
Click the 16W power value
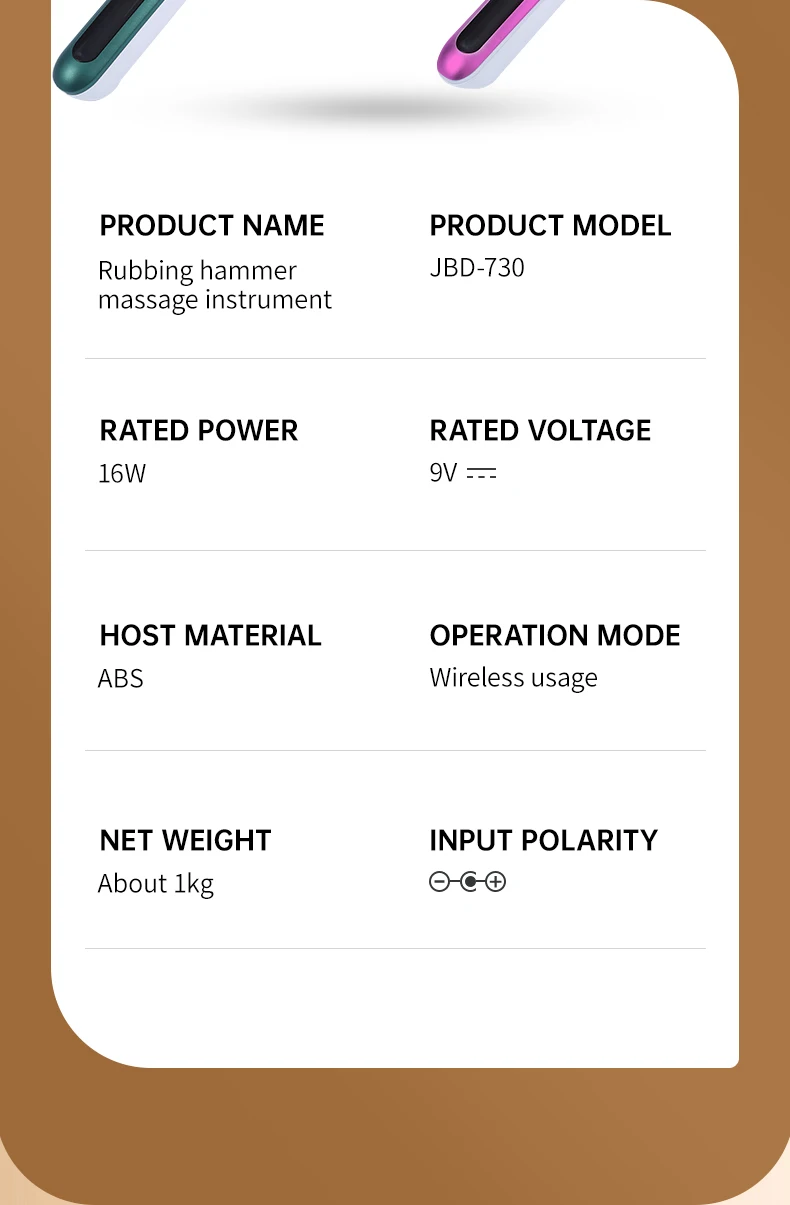[x=122, y=473]
